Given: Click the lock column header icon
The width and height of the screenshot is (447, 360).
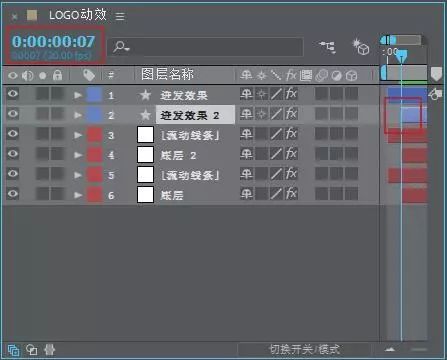Looking at the screenshot, I should pos(57,75).
